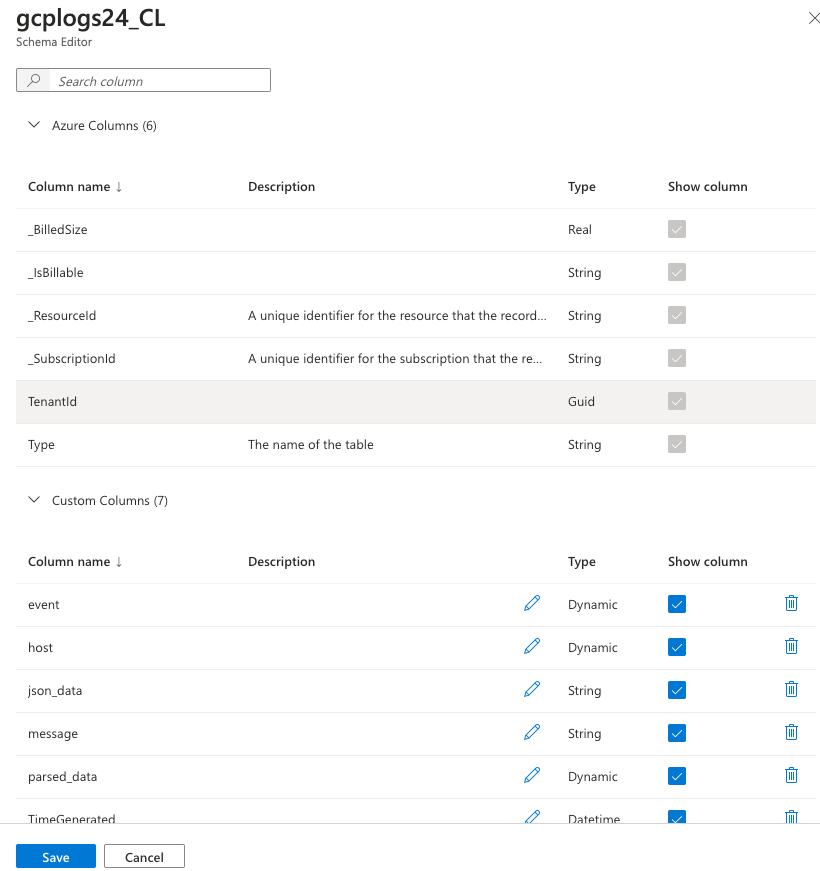
Task: Edit the json_data column with pencil icon
Action: [x=532, y=689]
